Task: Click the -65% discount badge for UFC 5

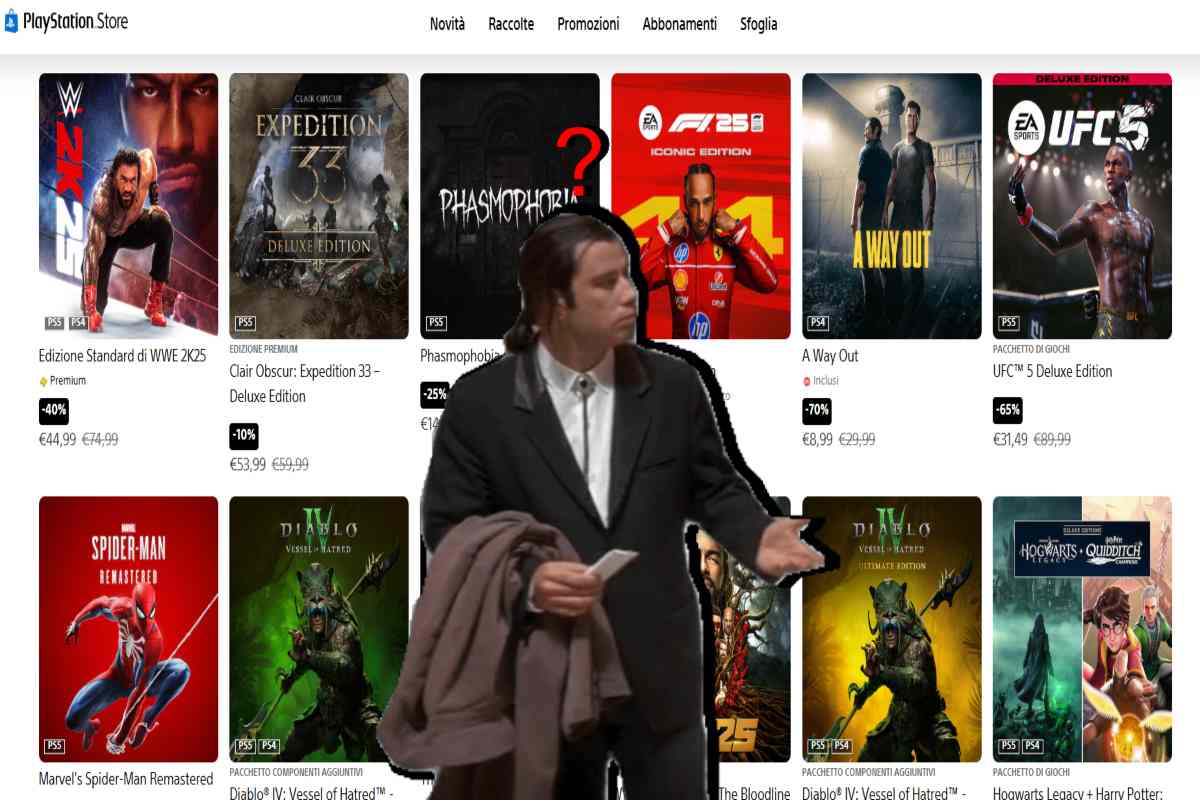Action: click(1007, 411)
